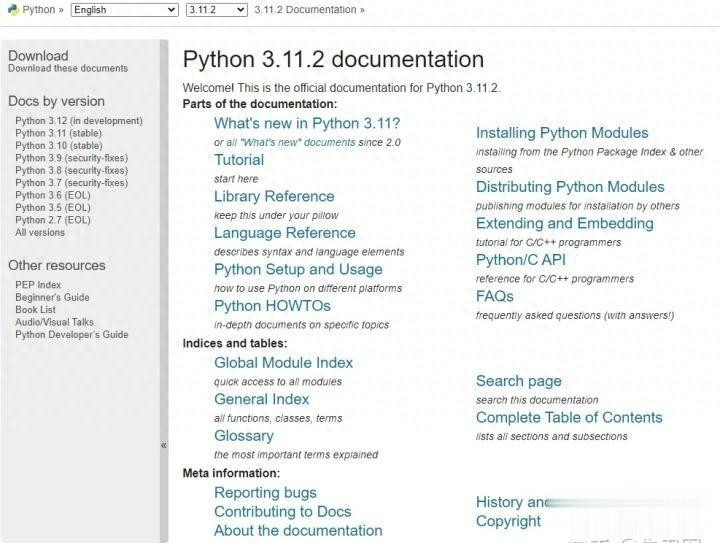Open Global Module Index
The width and height of the screenshot is (720, 543).
tap(283, 363)
